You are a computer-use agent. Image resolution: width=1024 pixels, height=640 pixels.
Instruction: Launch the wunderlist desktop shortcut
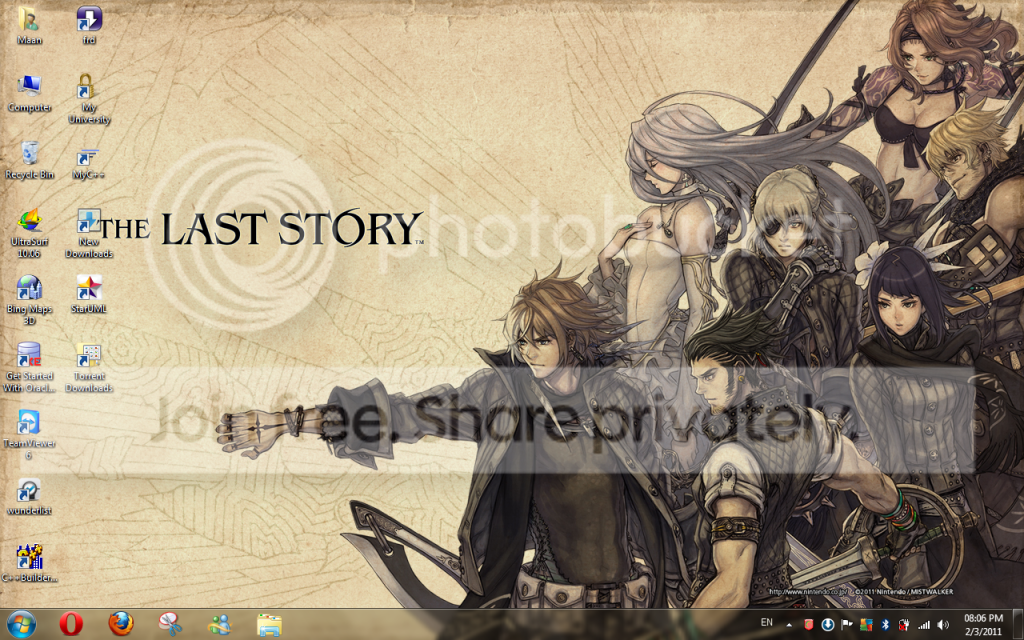click(x=29, y=496)
